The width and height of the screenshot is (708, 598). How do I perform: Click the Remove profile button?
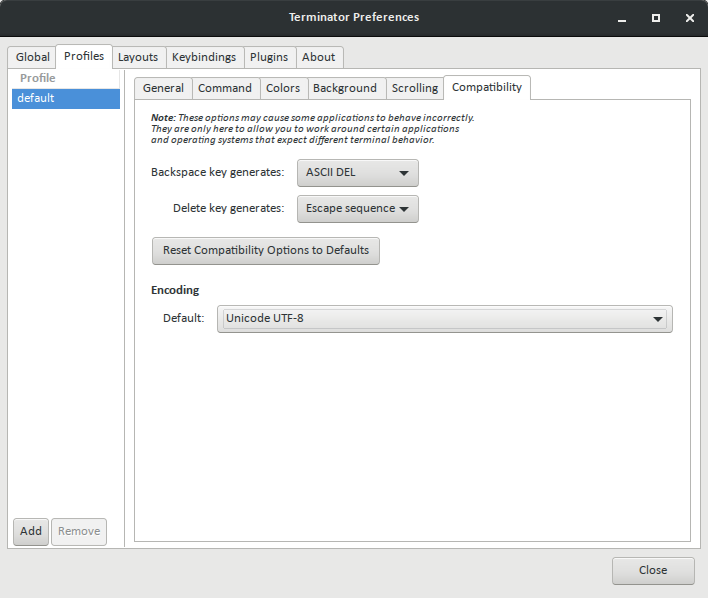coord(79,532)
